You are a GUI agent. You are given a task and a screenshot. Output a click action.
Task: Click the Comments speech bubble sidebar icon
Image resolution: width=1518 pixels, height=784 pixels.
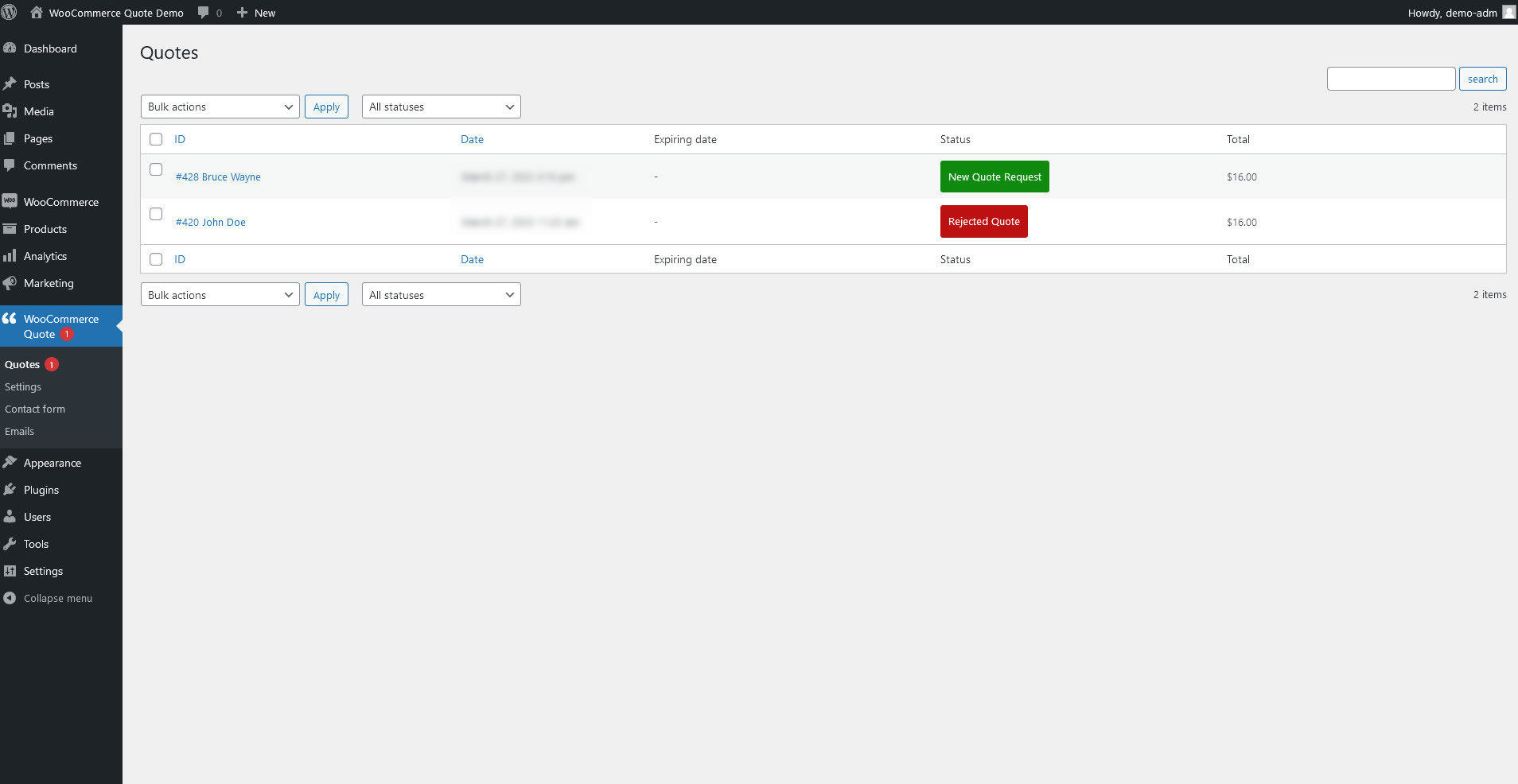10,165
